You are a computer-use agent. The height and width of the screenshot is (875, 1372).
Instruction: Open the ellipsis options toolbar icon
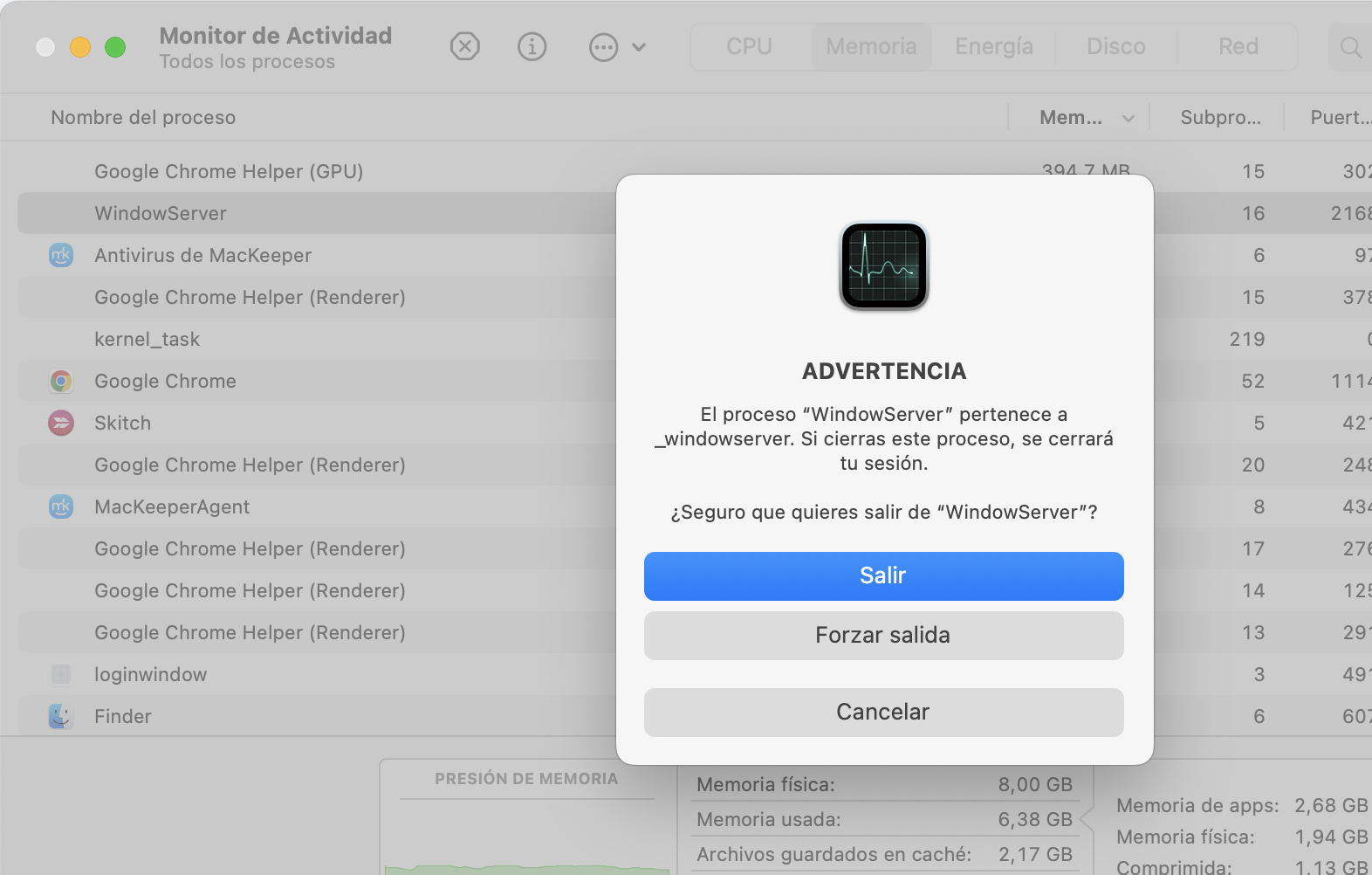[603, 47]
